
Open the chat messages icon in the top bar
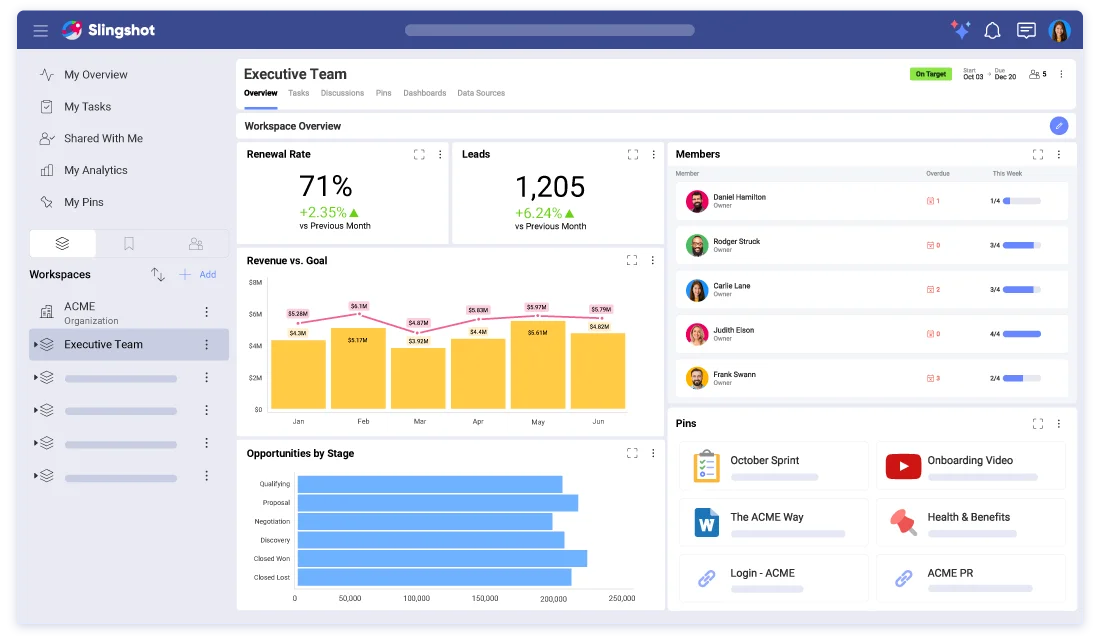(1026, 30)
